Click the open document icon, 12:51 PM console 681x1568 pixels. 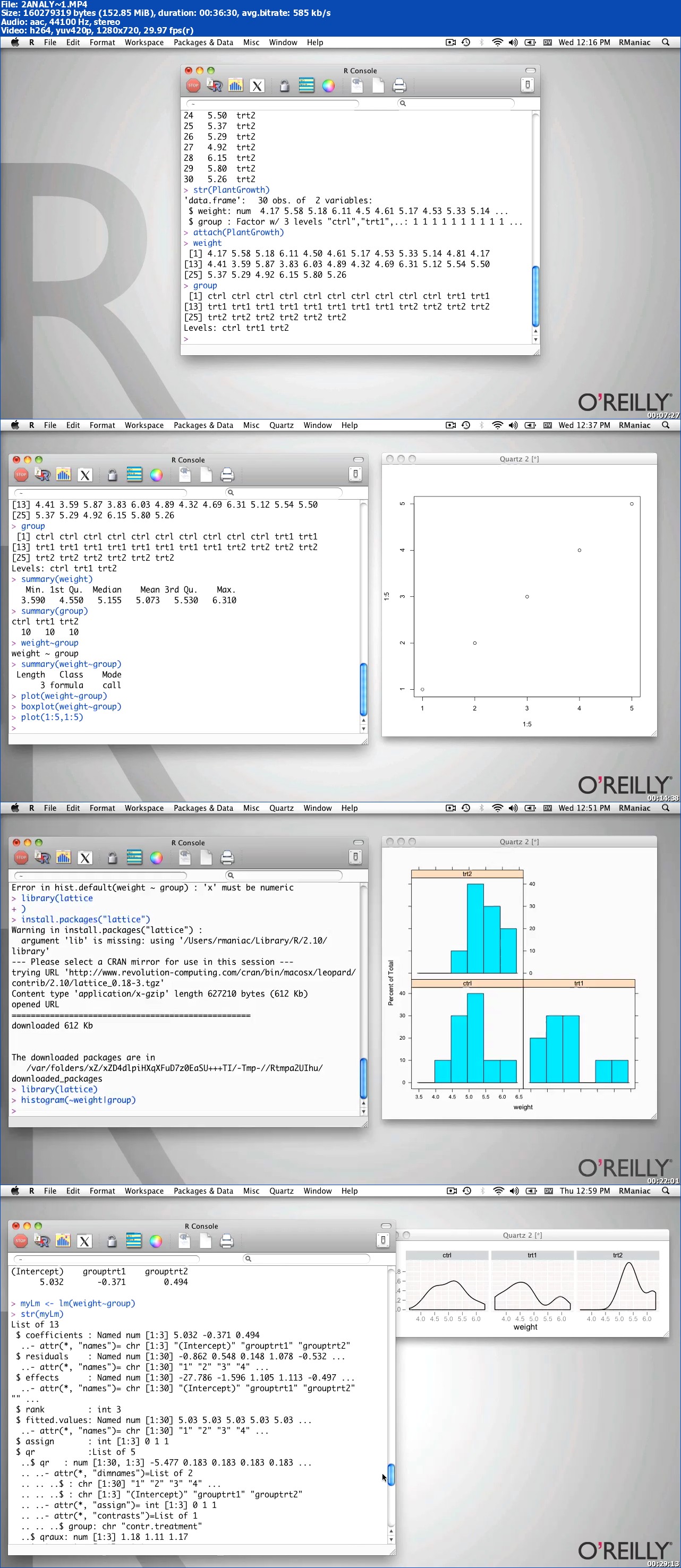pos(185,858)
